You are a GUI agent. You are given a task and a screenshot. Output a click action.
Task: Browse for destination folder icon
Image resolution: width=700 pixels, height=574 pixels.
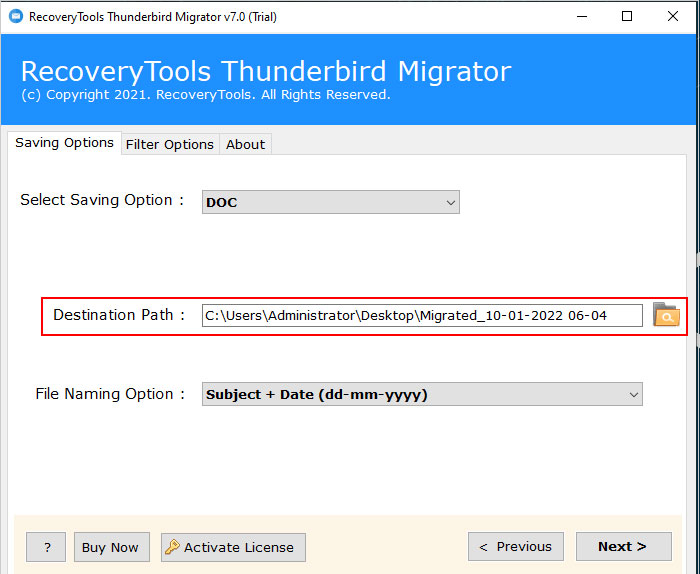[x=666, y=315]
